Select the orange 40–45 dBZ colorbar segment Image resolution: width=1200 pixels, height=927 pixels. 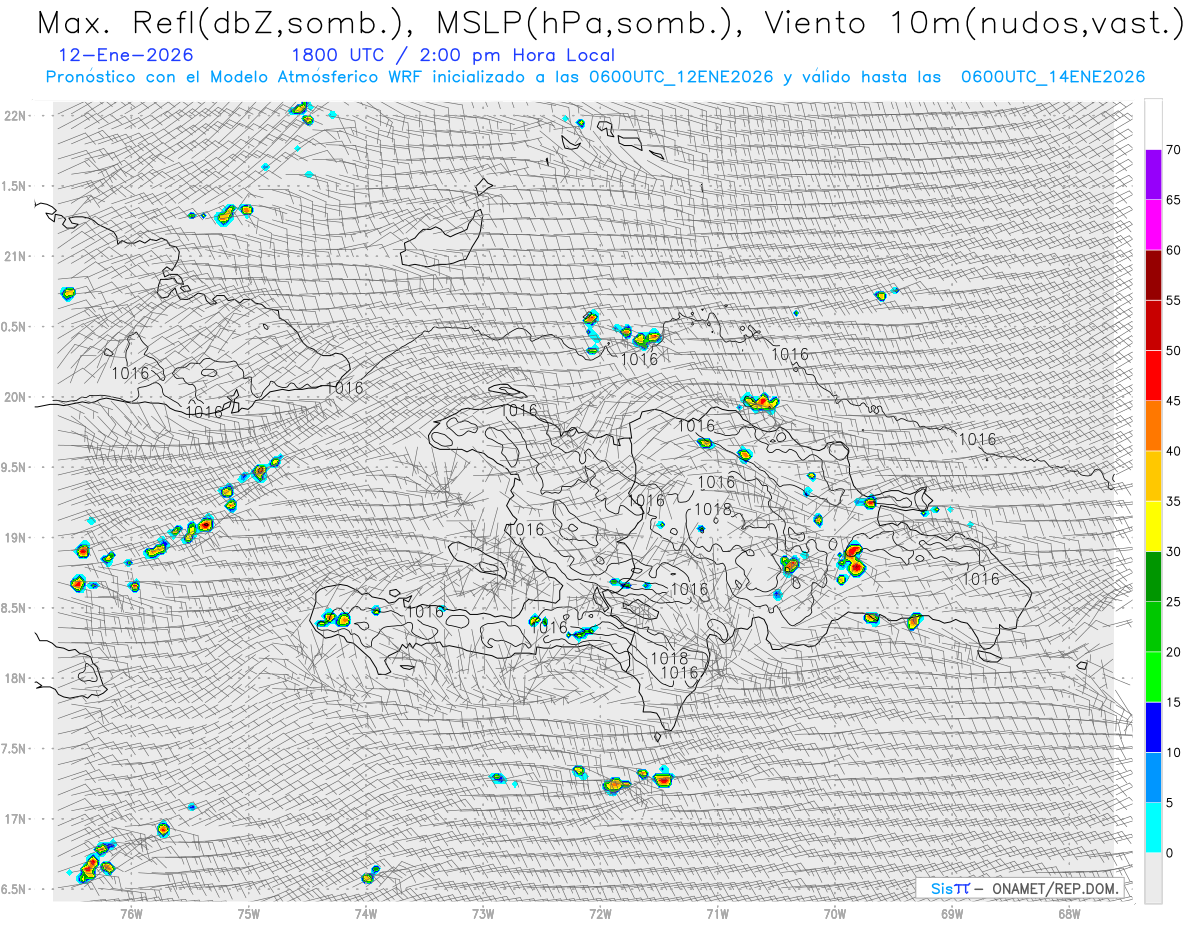pos(1153,426)
